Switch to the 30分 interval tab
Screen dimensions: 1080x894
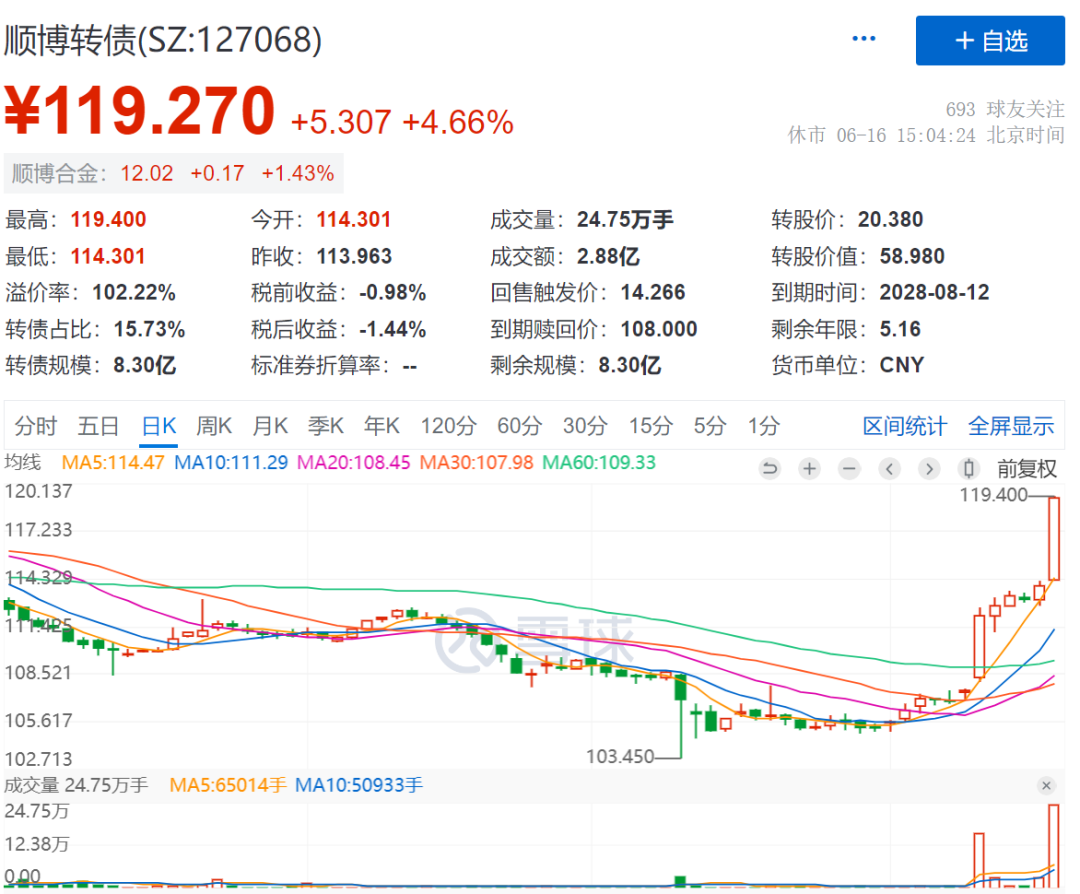(585, 426)
